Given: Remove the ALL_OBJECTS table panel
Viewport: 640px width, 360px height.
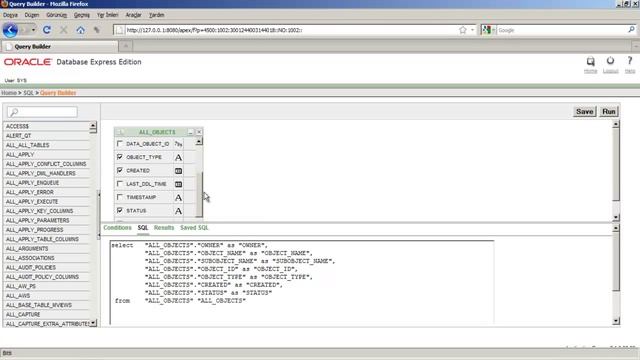Looking at the screenshot, I should tap(199, 132).
